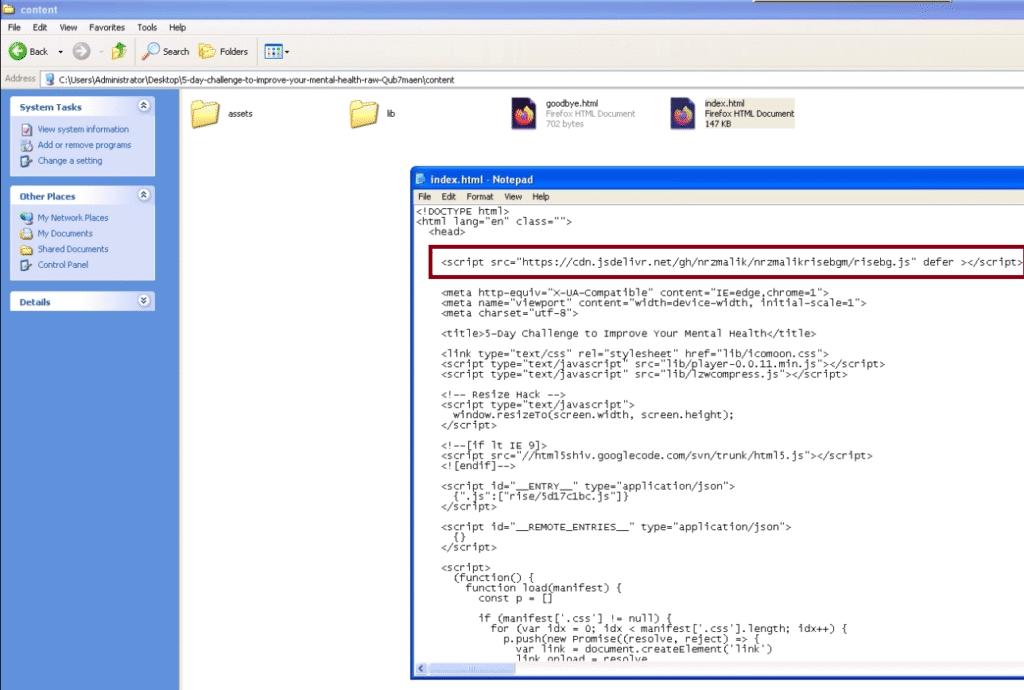
Task: Open the Back history dropdown arrow
Action: pos(60,51)
